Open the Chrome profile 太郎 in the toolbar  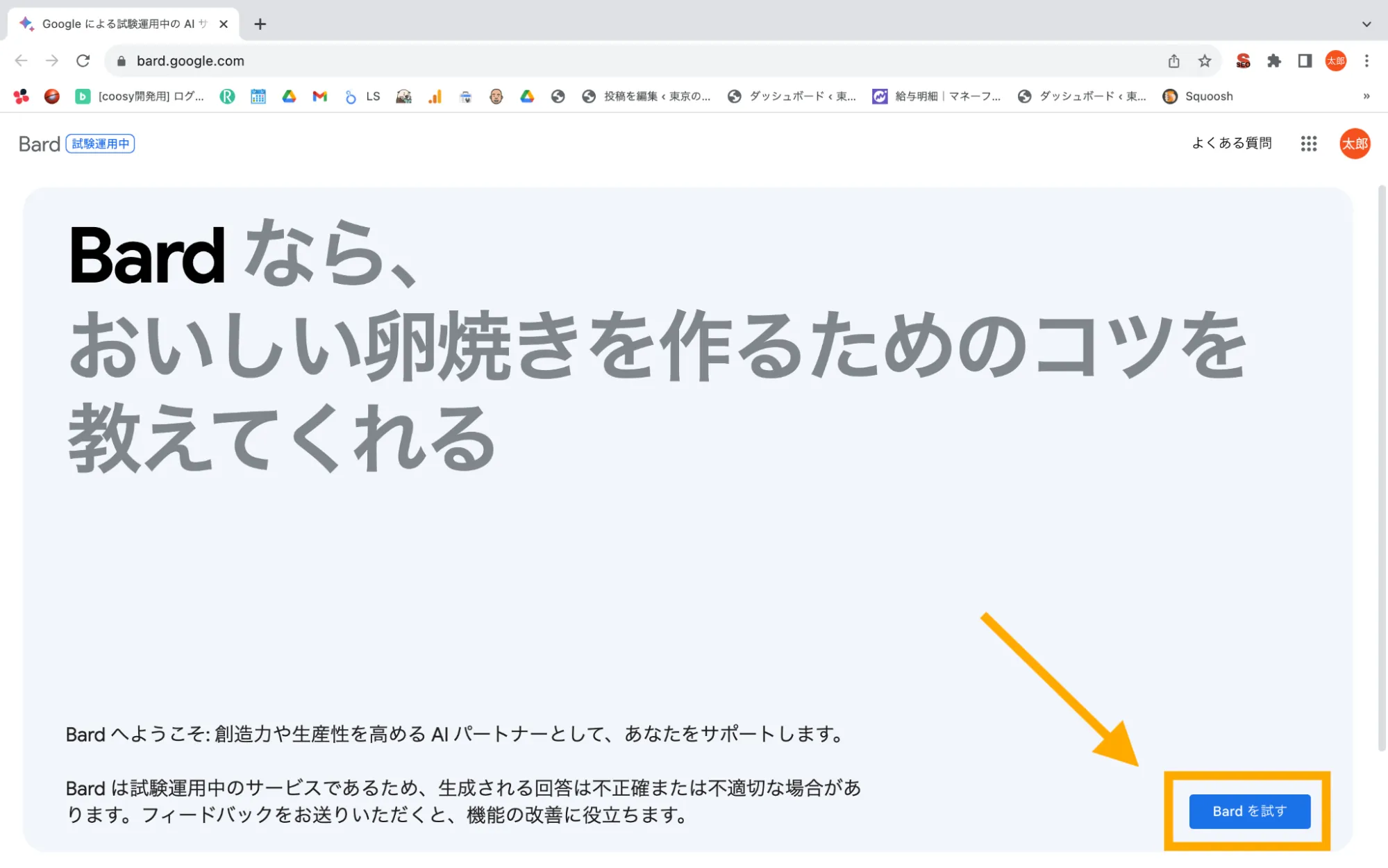[x=1336, y=61]
